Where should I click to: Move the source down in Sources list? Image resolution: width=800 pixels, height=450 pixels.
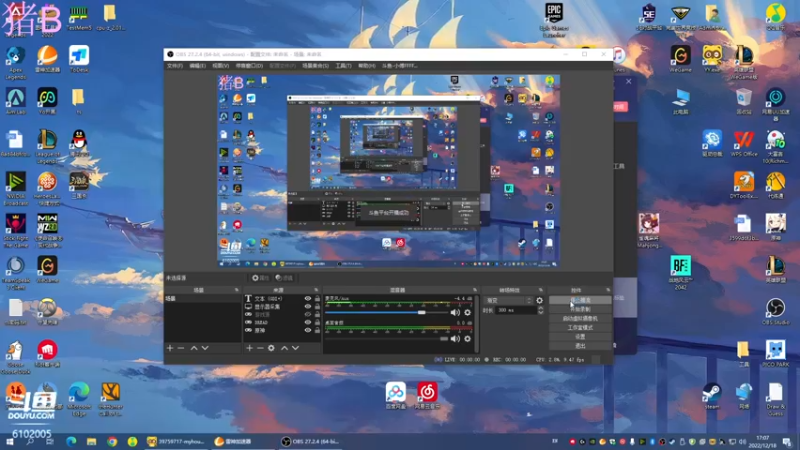click(295, 348)
